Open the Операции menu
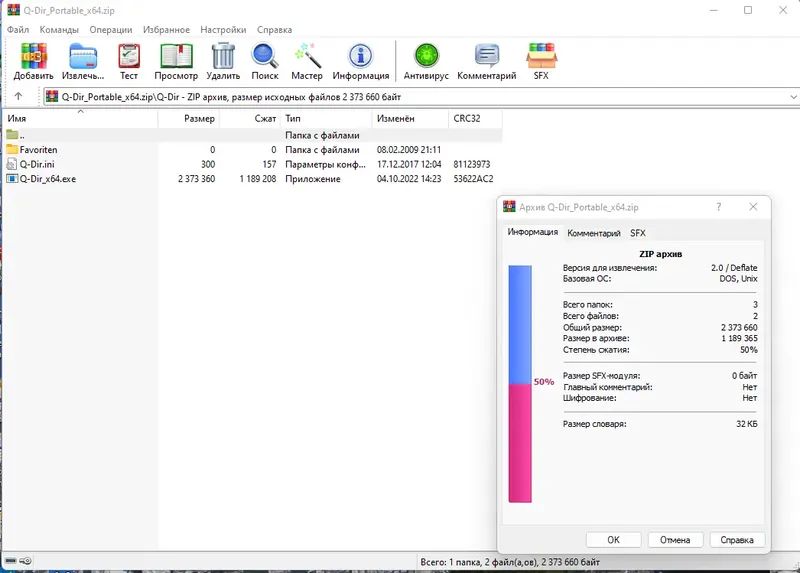Screen dimensions: 800x573 point(111,30)
